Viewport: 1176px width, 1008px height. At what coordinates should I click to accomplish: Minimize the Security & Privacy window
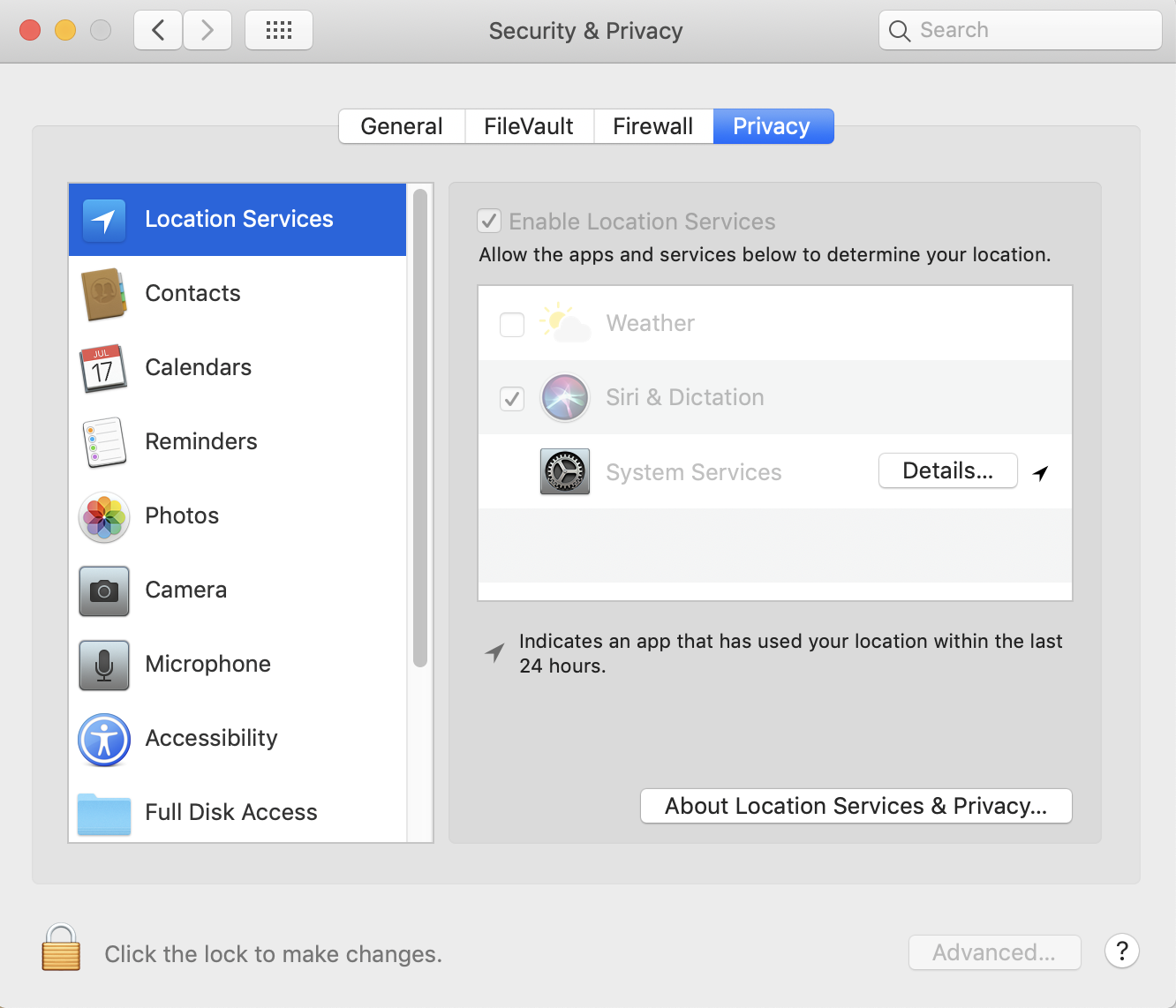[x=65, y=30]
